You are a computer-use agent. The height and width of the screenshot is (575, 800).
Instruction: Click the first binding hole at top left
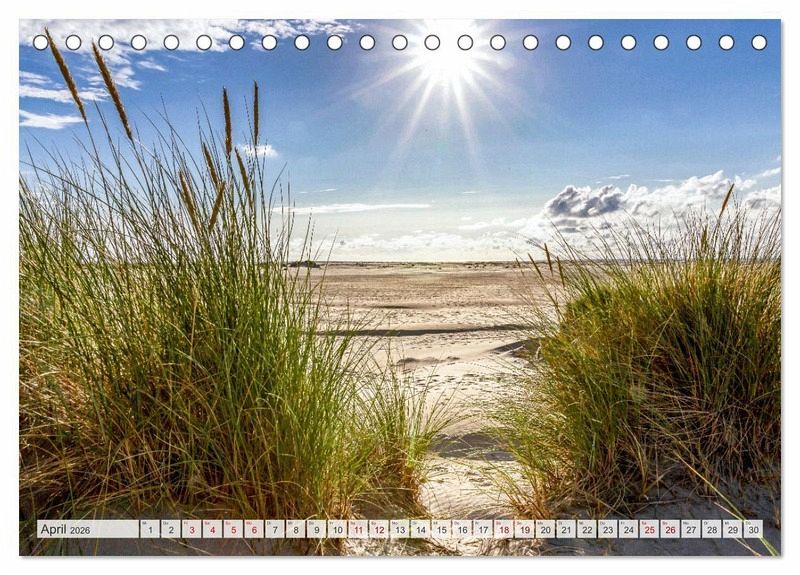[41, 42]
